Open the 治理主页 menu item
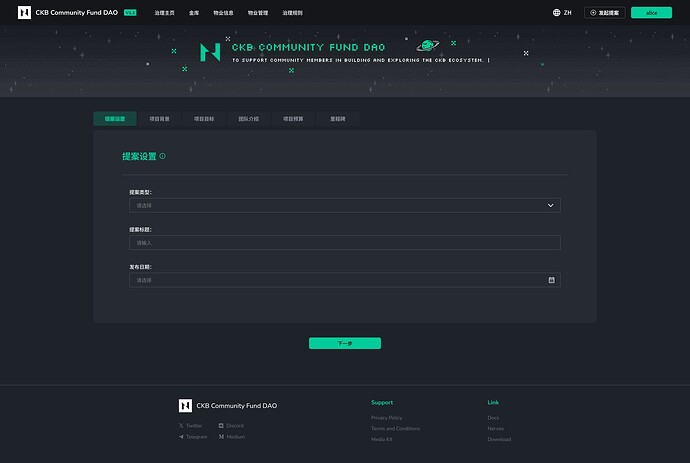 pyautogui.click(x=164, y=13)
